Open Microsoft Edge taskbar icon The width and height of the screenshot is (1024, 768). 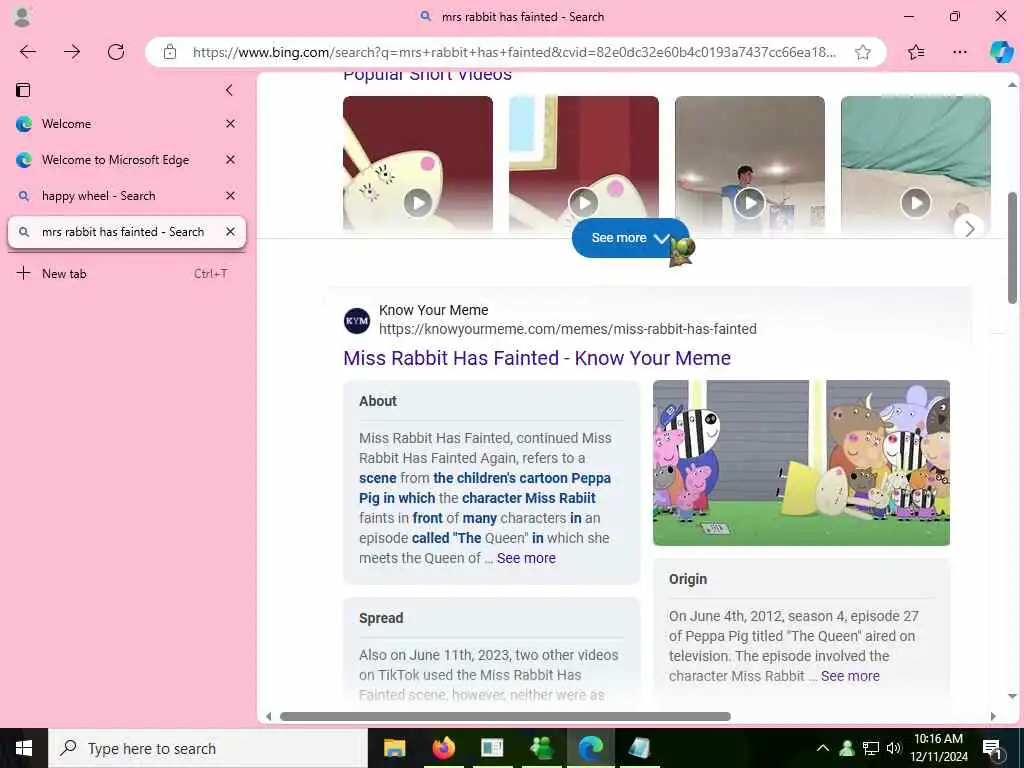click(590, 748)
